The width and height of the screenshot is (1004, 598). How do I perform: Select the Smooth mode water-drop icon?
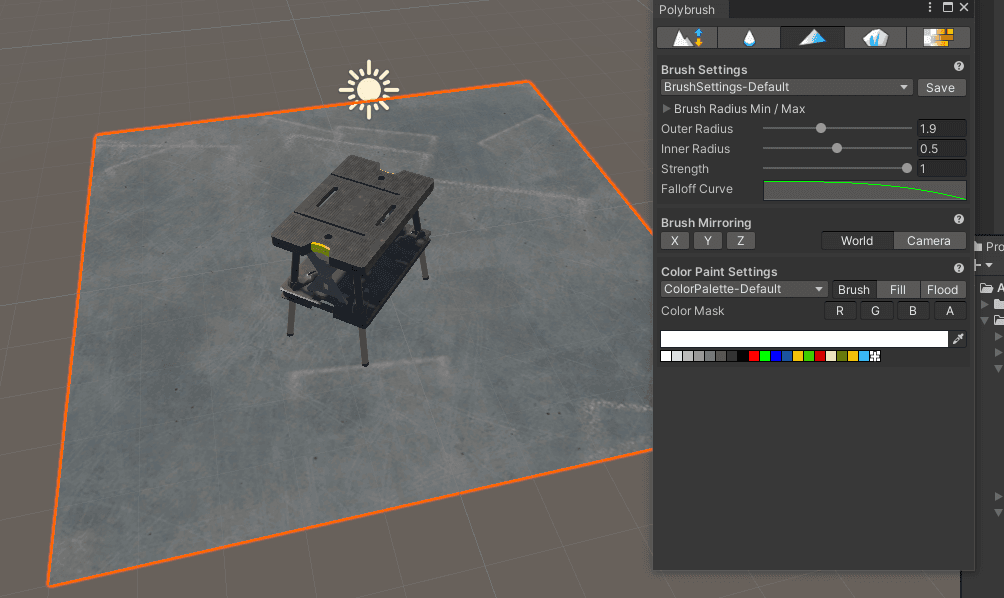tap(749, 38)
